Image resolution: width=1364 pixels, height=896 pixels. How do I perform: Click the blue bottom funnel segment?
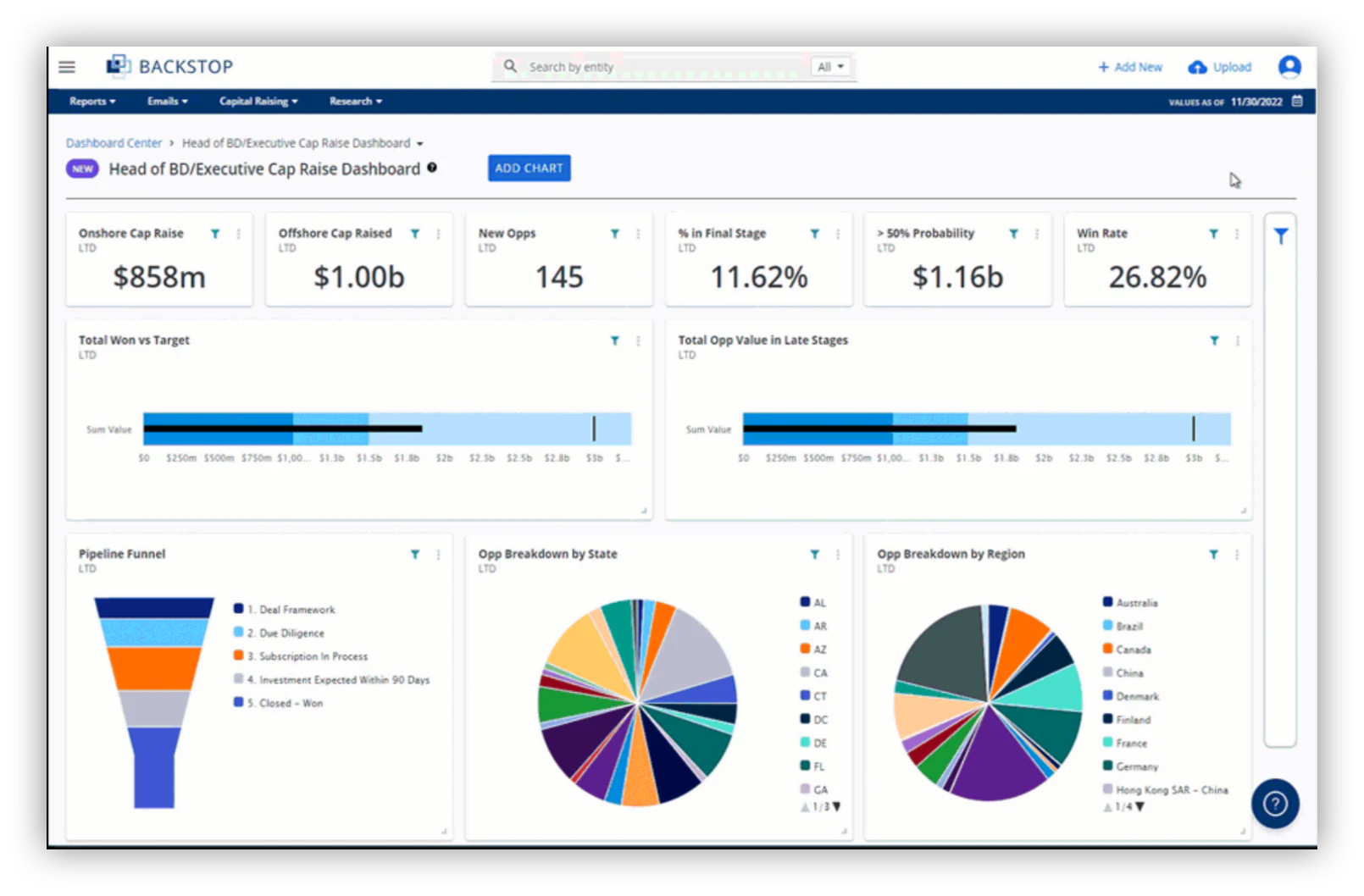pyautogui.click(x=154, y=767)
